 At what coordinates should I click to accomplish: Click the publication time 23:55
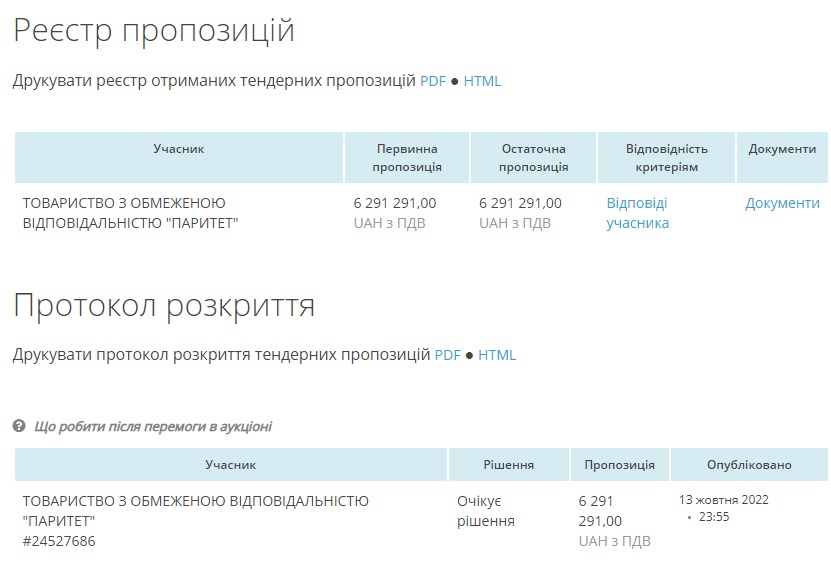click(x=714, y=517)
